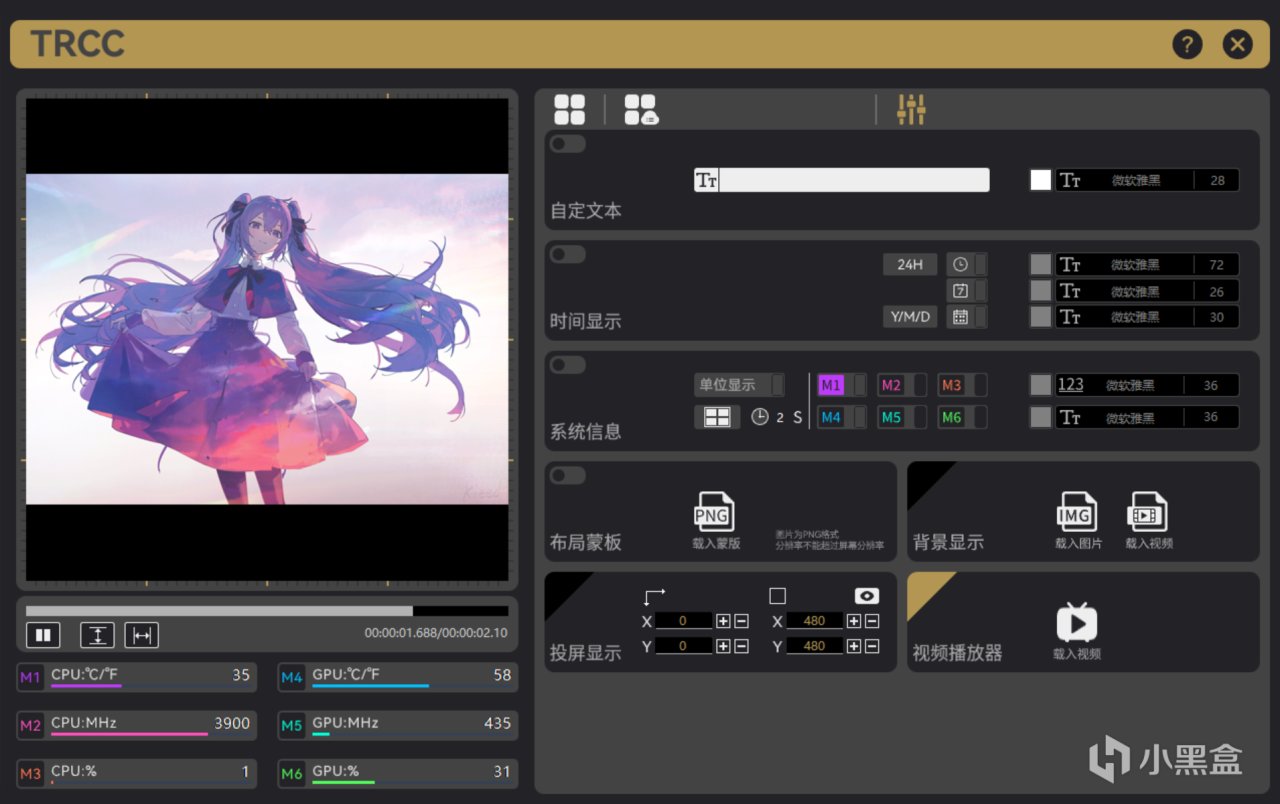Pause the video preview playback
Viewport: 1280px width, 804px height.
point(43,635)
